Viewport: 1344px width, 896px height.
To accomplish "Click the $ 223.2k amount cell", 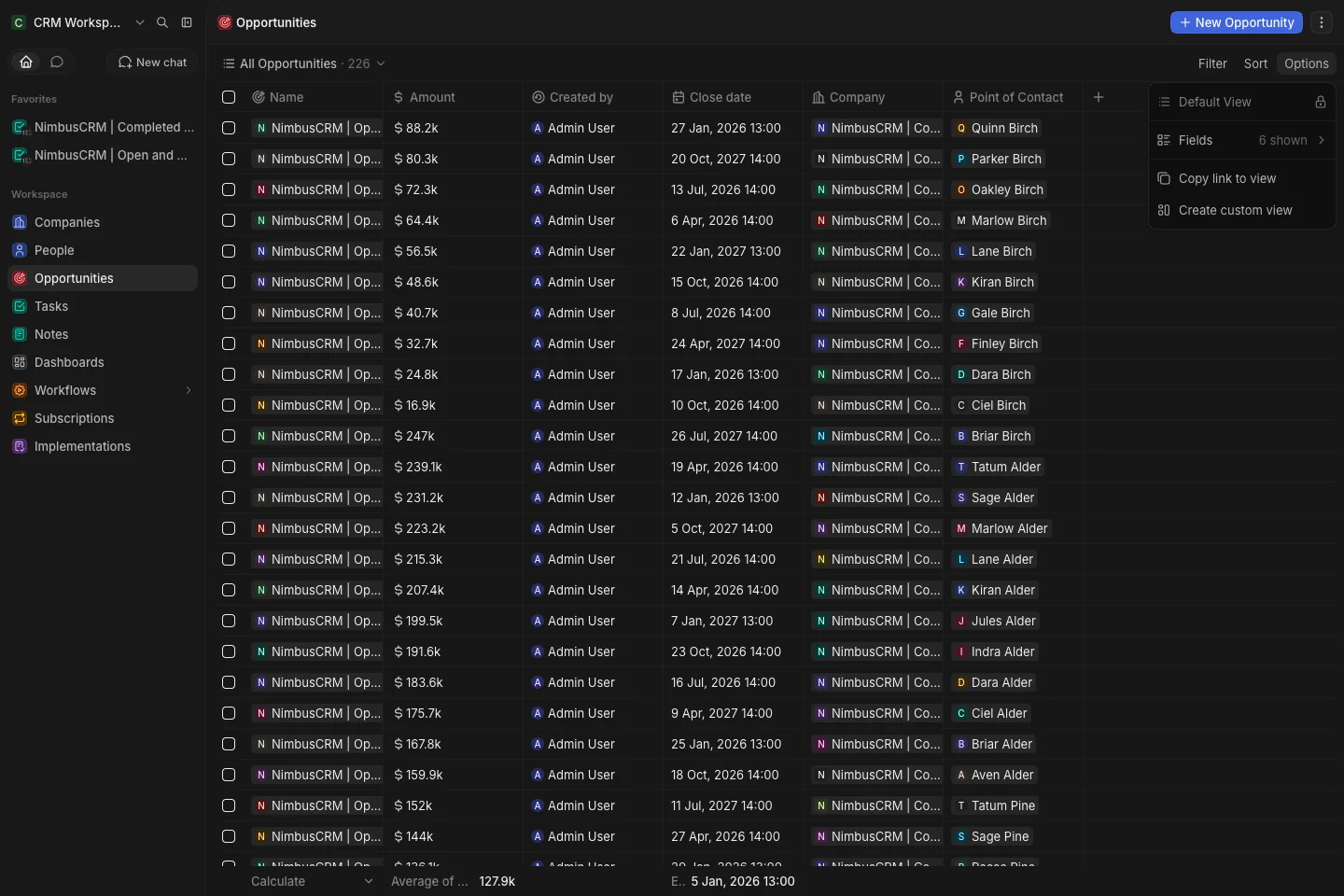I will [x=453, y=528].
